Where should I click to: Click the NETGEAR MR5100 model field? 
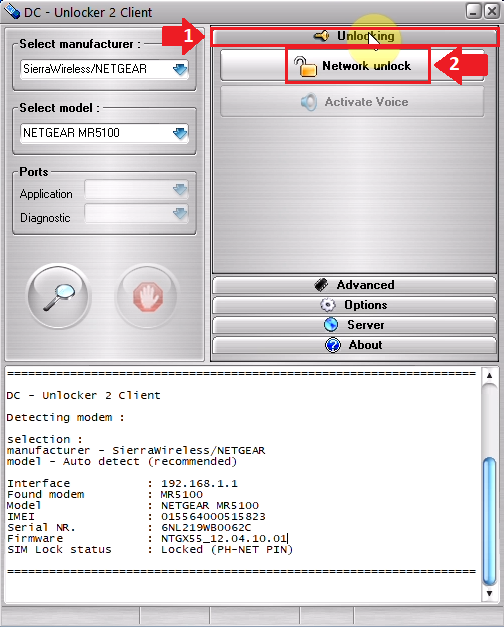click(104, 133)
